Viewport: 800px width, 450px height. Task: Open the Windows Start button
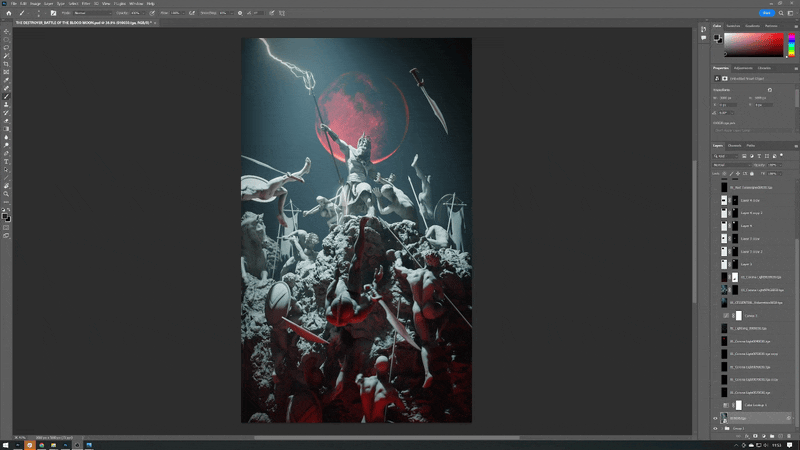pos(6,445)
